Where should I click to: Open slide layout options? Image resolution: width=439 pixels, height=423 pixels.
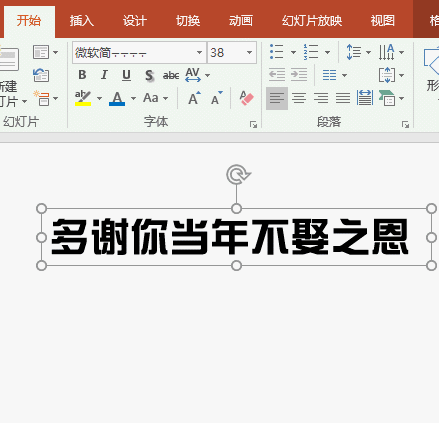click(x=46, y=52)
